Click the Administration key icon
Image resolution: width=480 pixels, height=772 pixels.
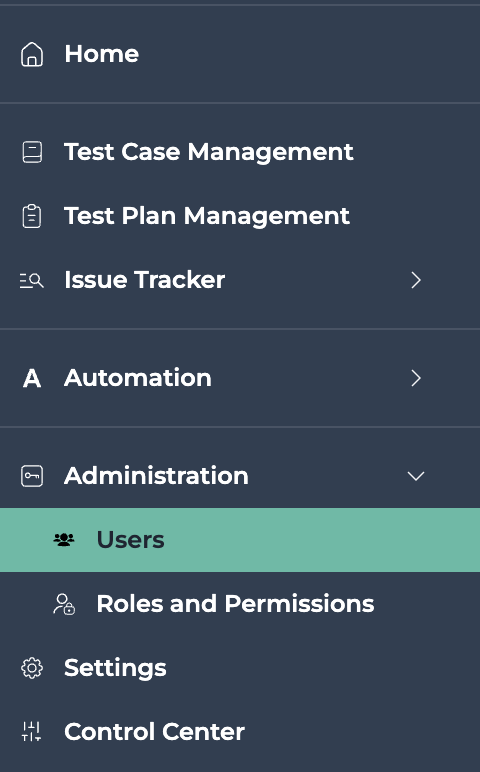pos(32,476)
